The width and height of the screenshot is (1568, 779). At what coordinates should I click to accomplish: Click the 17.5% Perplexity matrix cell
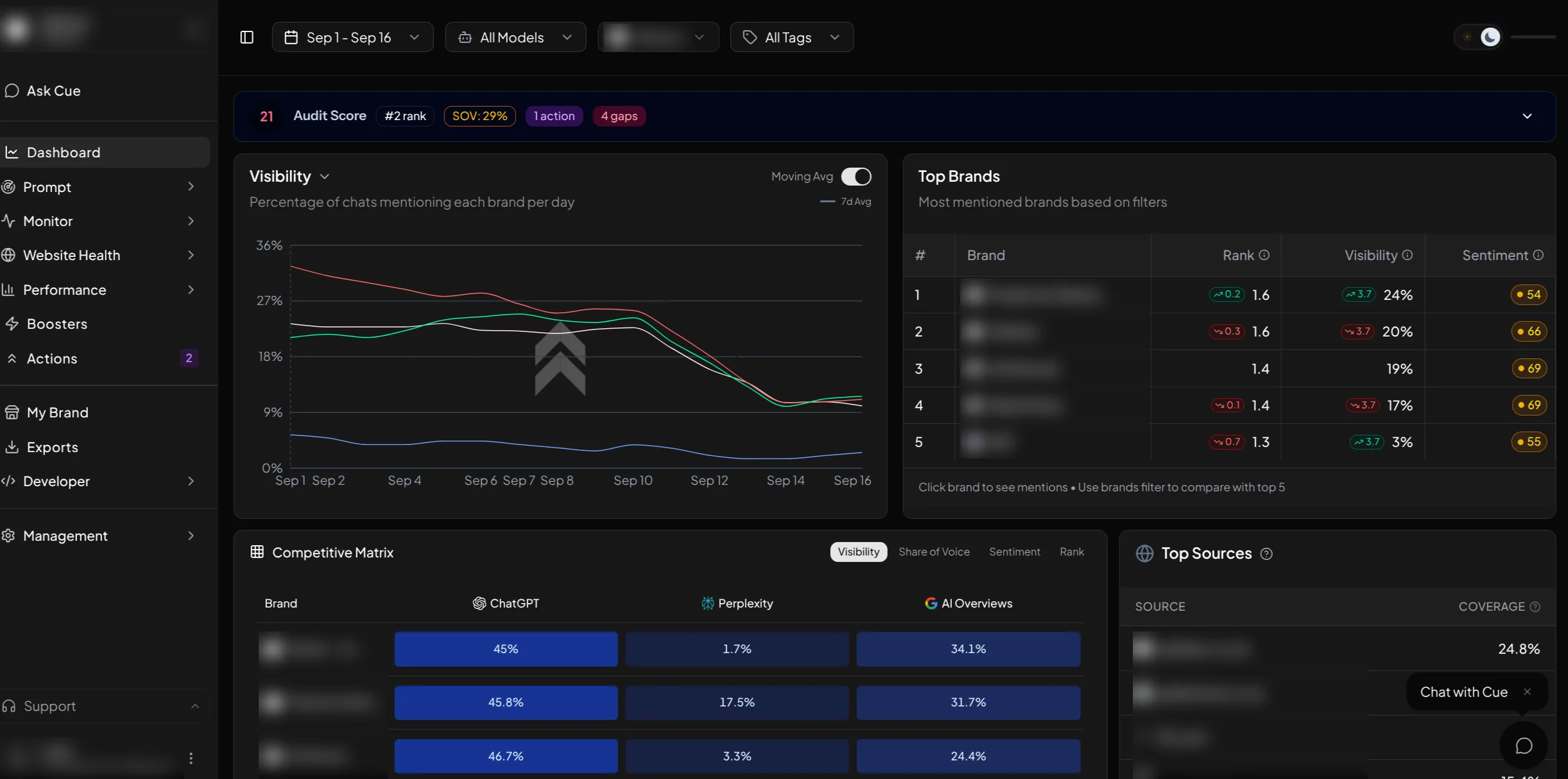tap(737, 703)
